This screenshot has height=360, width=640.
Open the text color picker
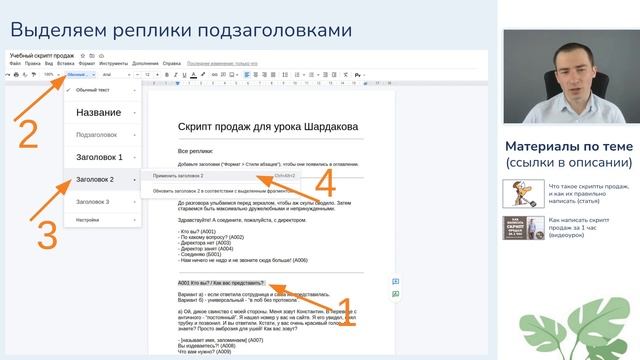point(193,75)
